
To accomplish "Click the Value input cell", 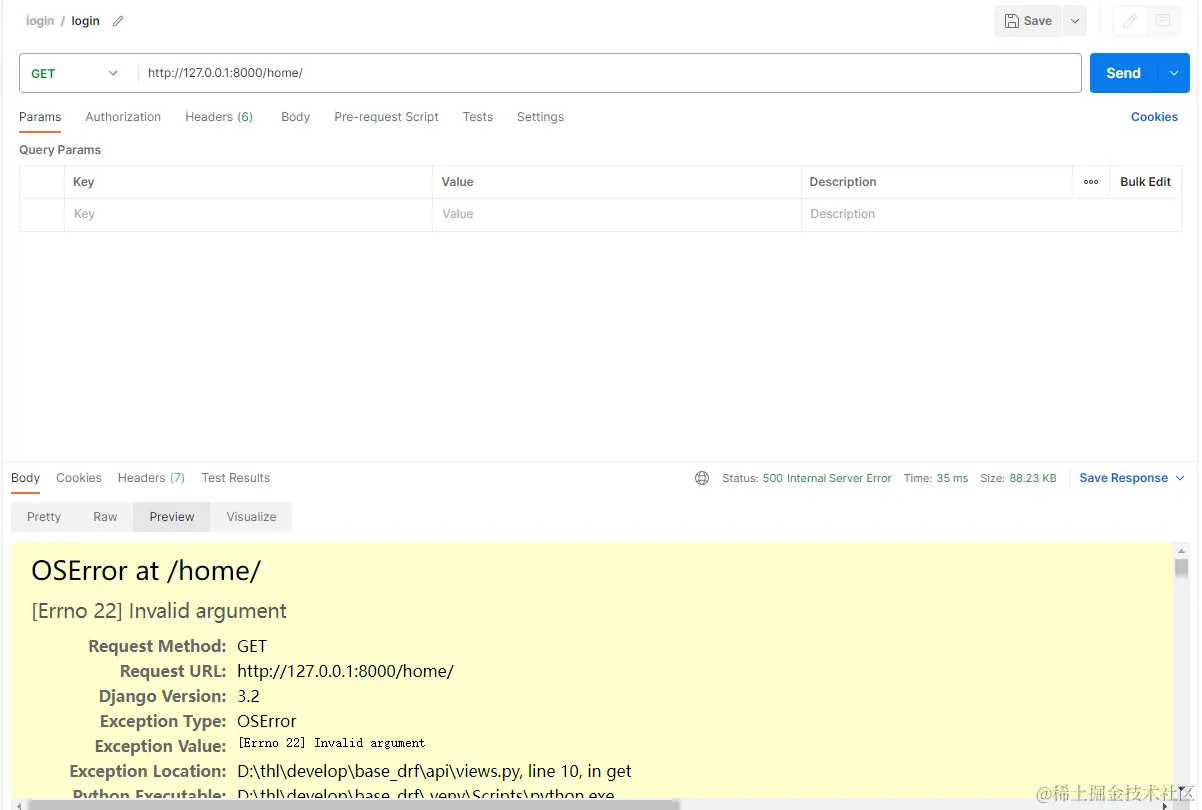I will [x=616, y=214].
